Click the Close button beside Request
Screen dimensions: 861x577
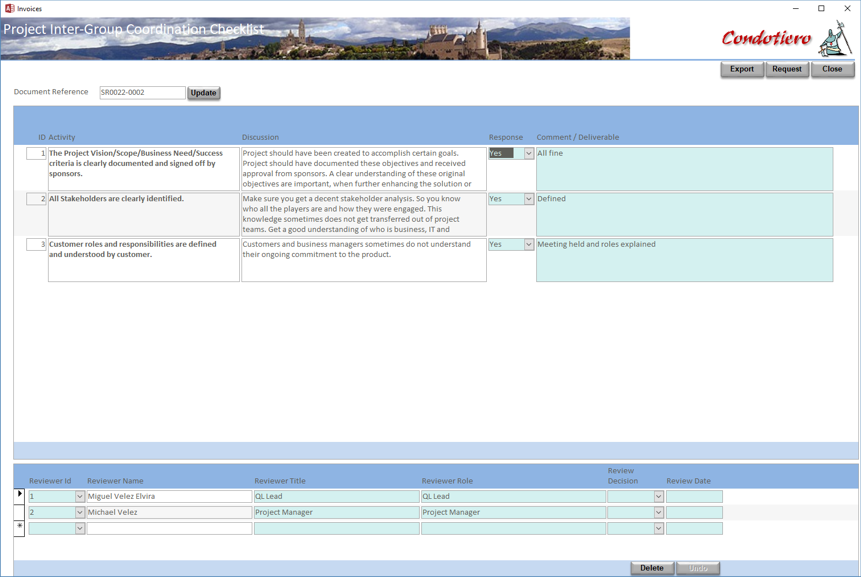832,69
